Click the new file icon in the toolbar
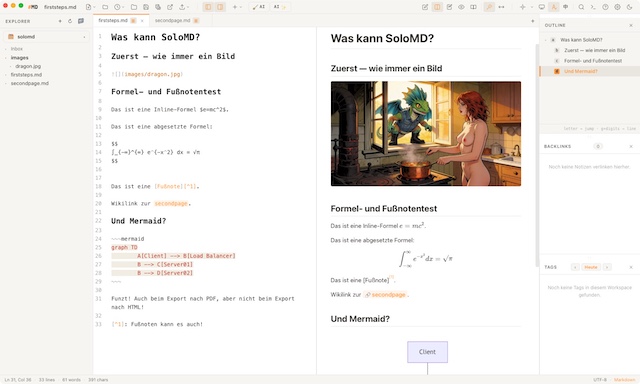Screen dimensions: 640x384 [x=88, y=7]
